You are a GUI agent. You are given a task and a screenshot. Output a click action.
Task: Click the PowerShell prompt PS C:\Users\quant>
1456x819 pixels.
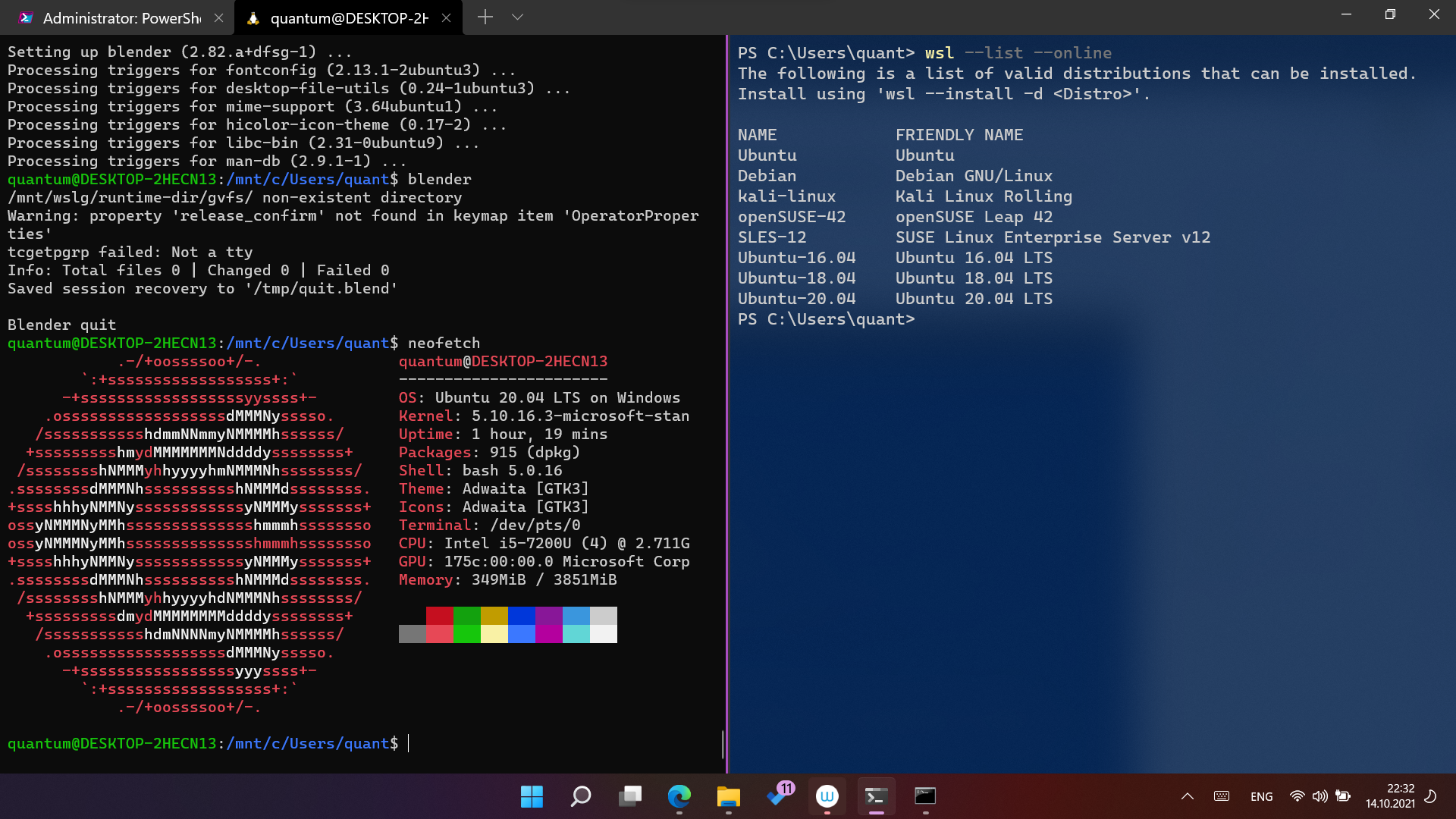click(x=827, y=319)
